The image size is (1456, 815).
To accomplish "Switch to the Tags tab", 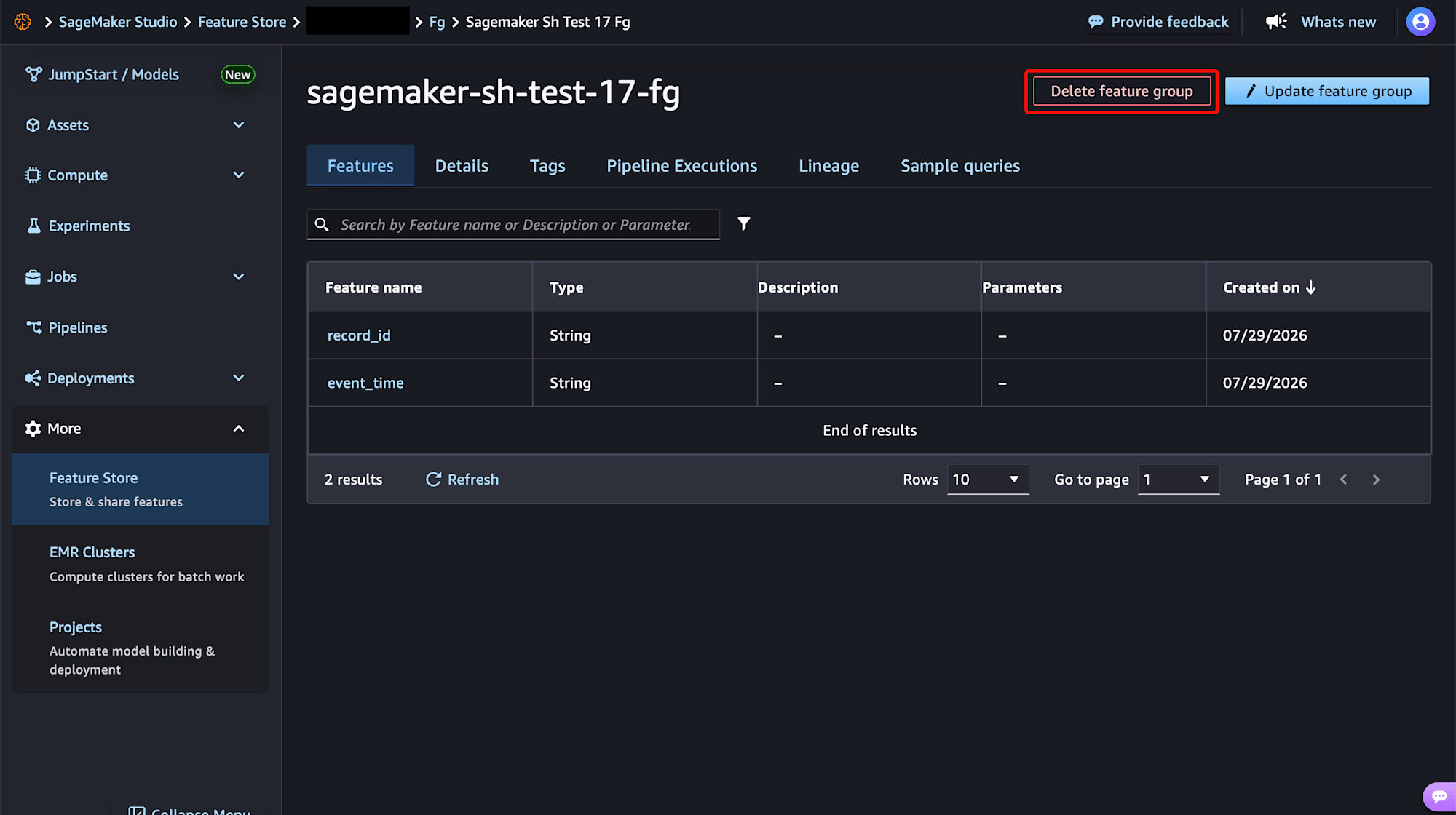I will pyautogui.click(x=547, y=166).
